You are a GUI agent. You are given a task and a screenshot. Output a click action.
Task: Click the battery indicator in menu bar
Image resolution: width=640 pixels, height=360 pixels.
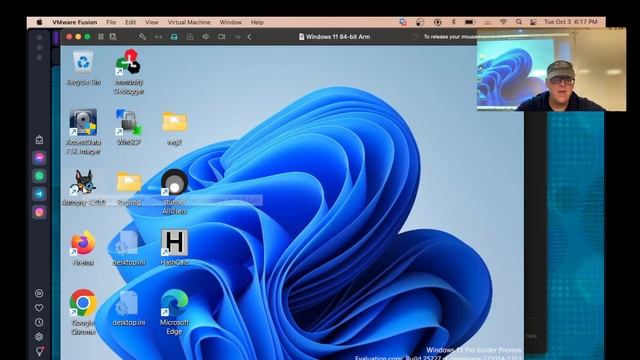[470, 22]
